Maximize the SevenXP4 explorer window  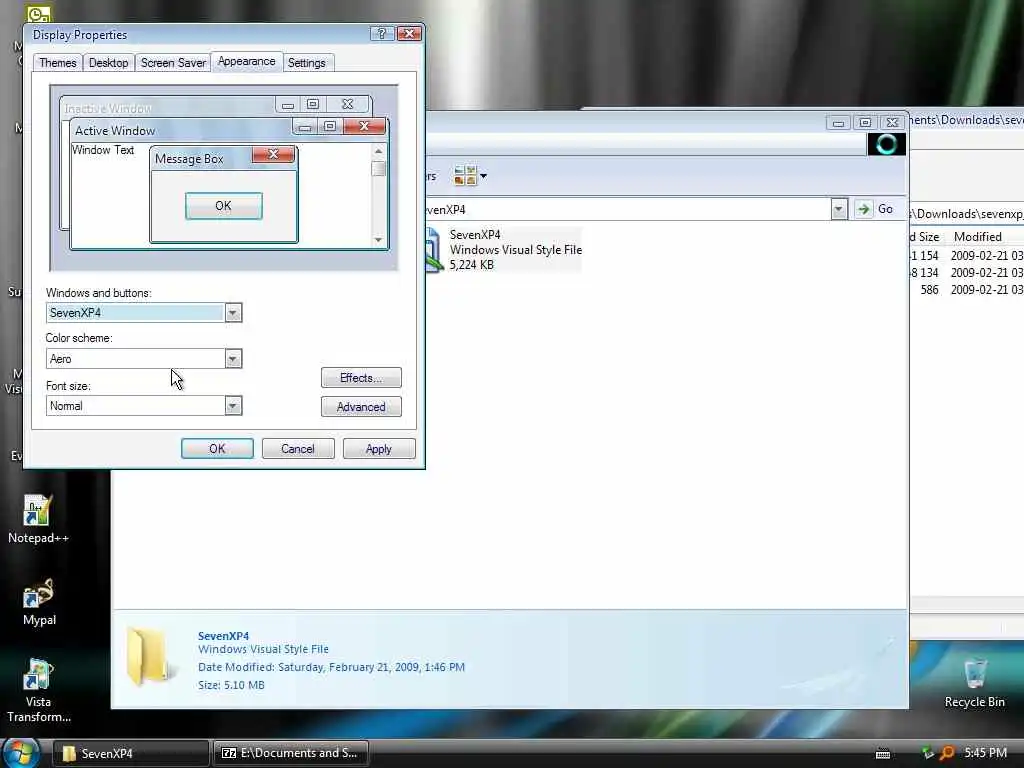[x=865, y=122]
